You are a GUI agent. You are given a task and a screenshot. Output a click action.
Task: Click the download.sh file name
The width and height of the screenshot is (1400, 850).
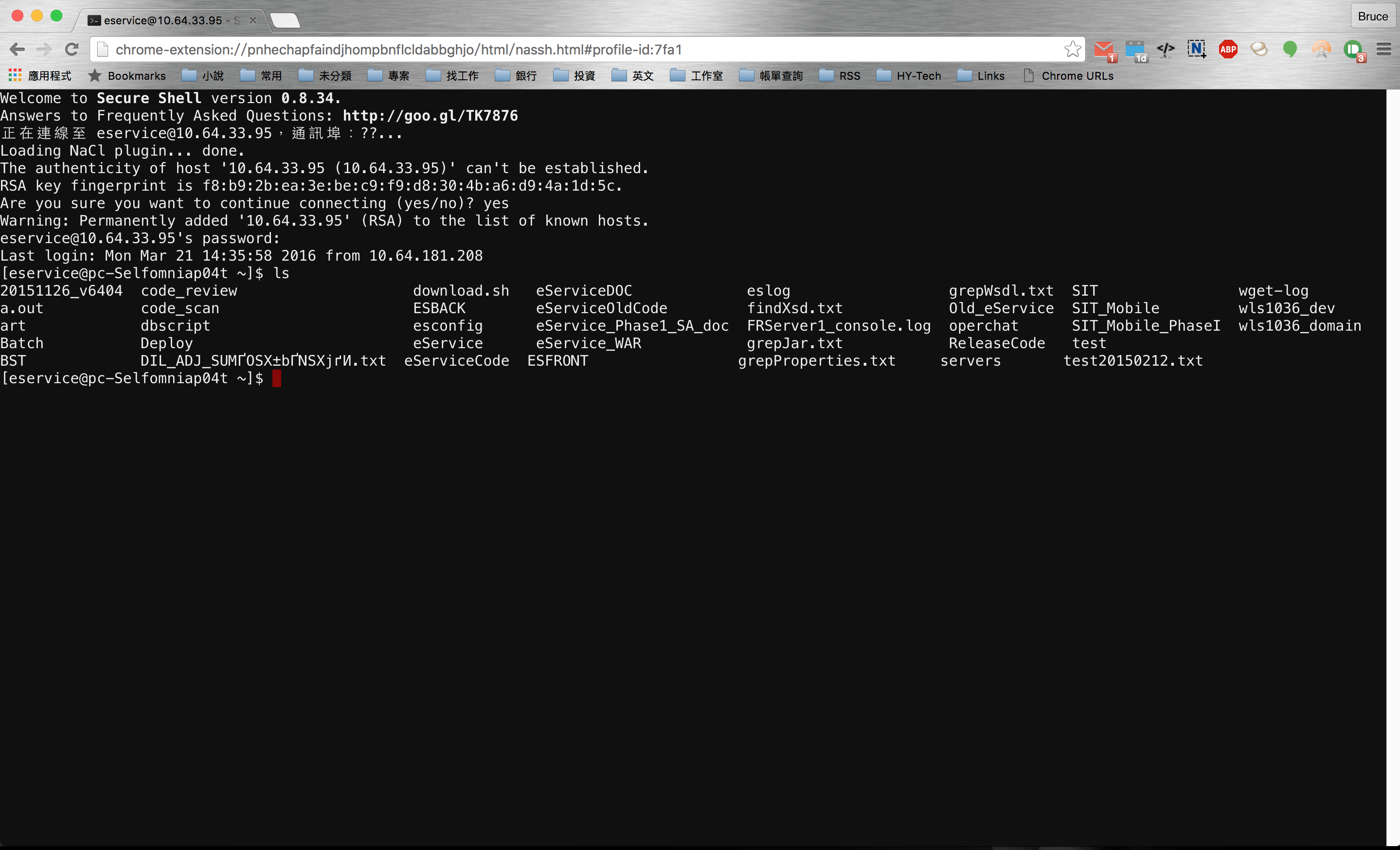coord(461,291)
